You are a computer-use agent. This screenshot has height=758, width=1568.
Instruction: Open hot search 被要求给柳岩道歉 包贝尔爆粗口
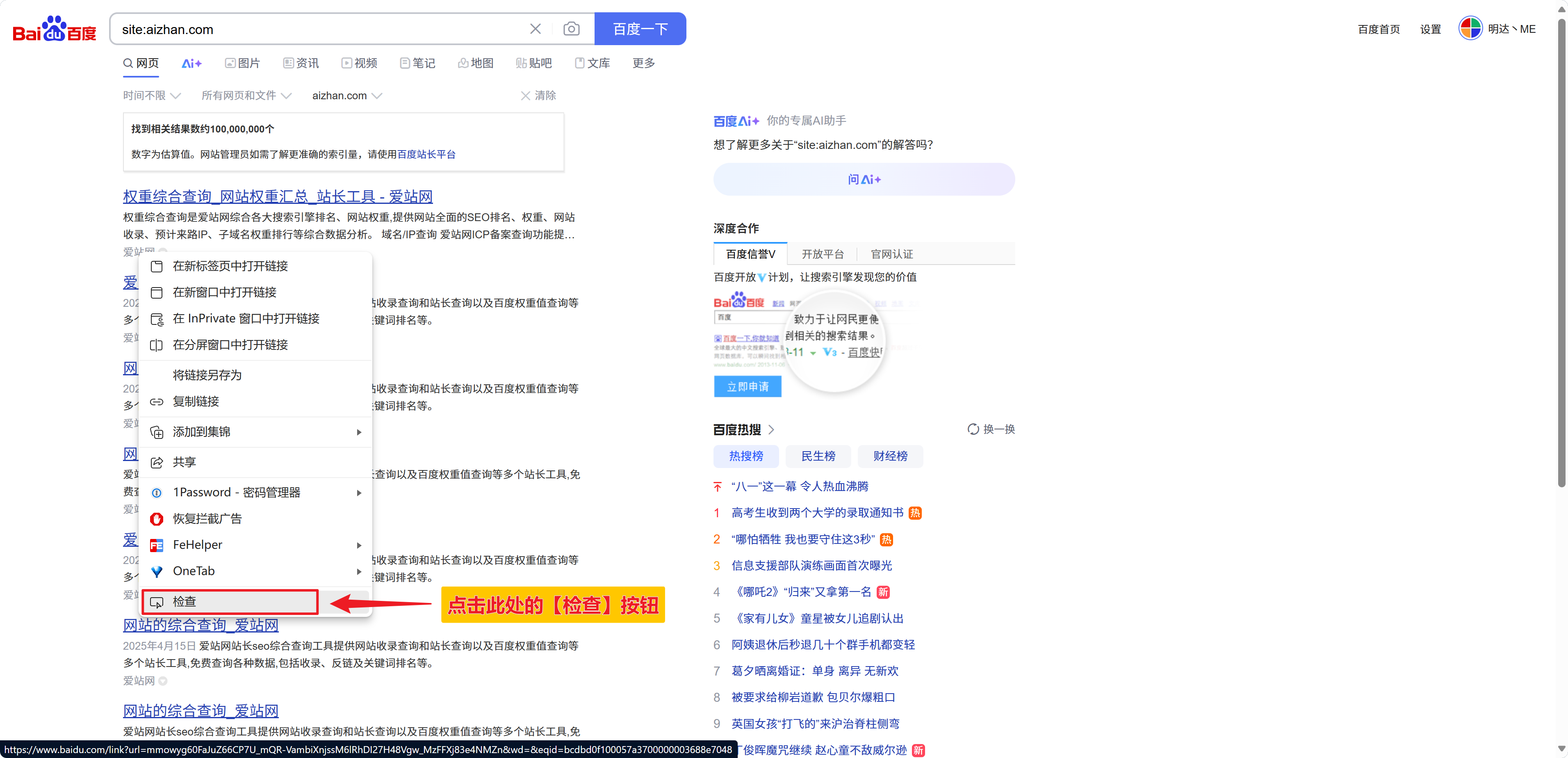(x=813, y=697)
